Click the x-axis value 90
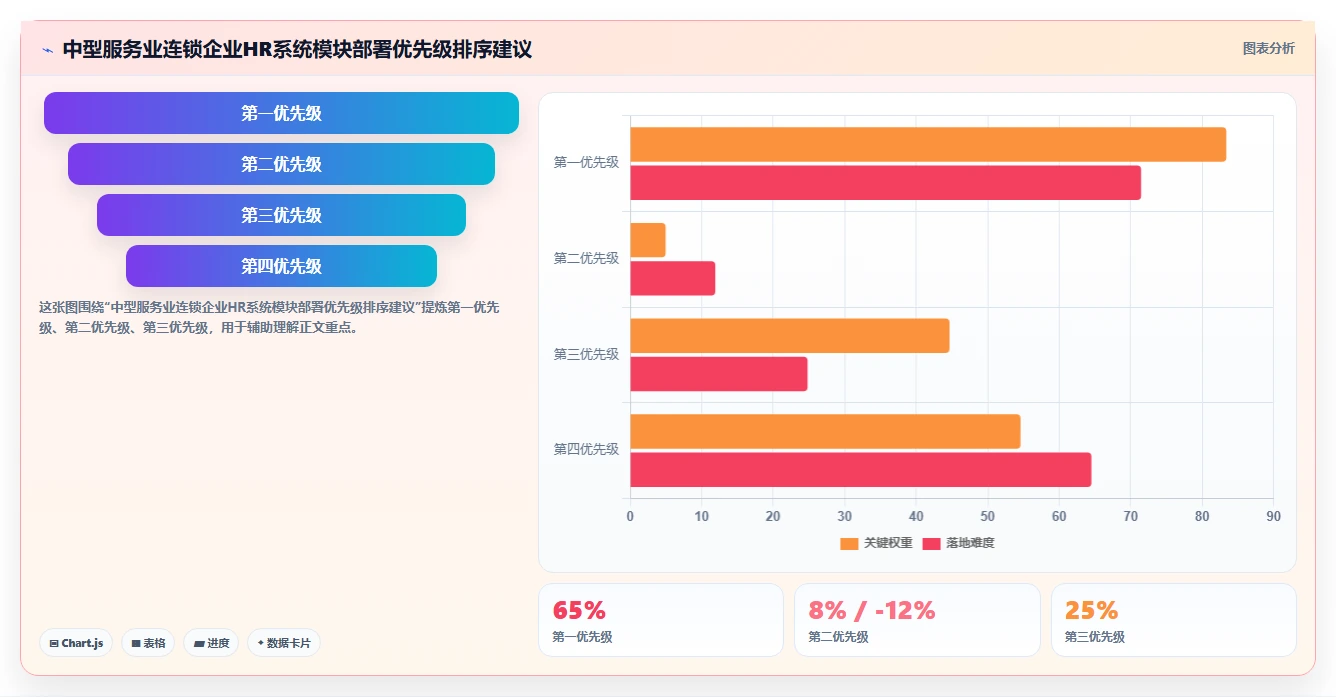Screen dimensions: 1336x697 coord(1273,516)
